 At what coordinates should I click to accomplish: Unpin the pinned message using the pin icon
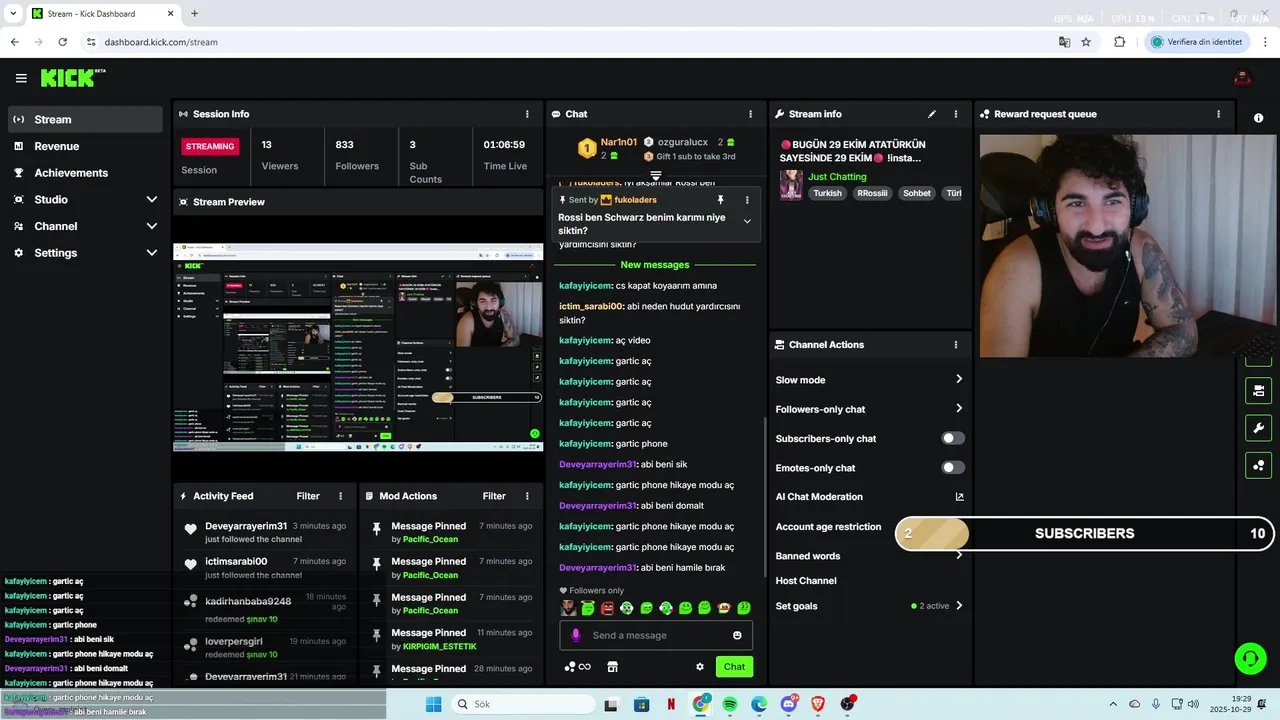tap(720, 200)
